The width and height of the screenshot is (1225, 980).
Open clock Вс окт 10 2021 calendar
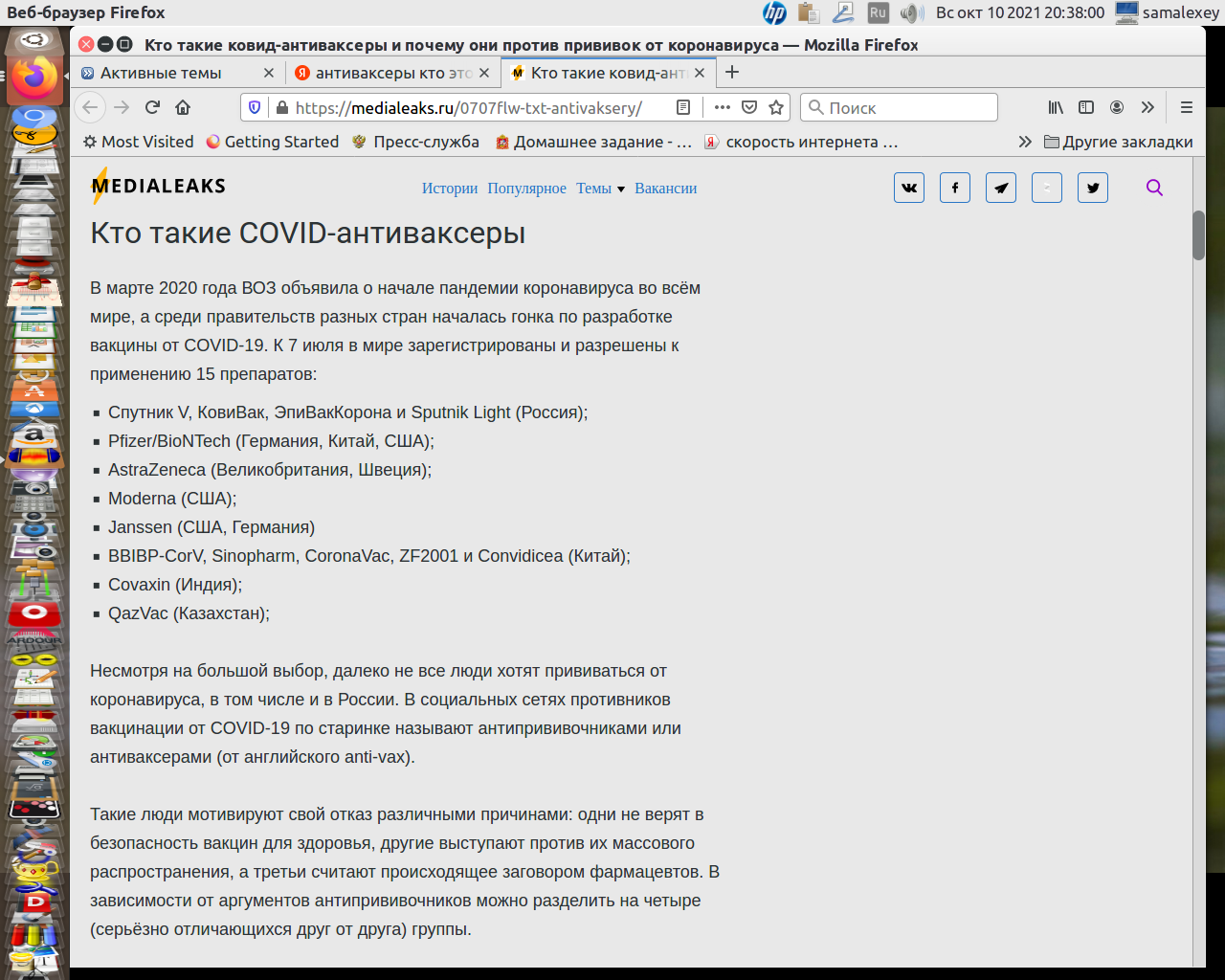(x=1020, y=12)
